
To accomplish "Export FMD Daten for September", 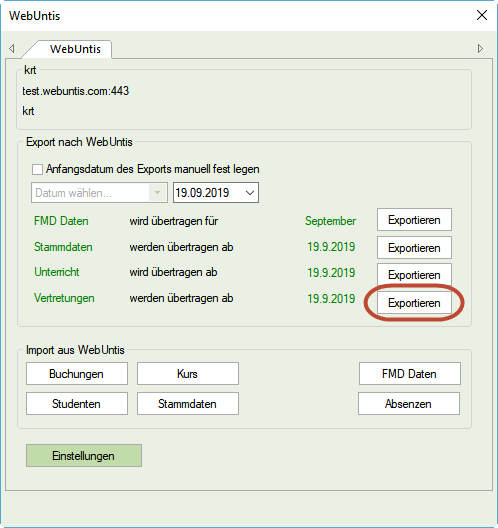I will [x=414, y=220].
